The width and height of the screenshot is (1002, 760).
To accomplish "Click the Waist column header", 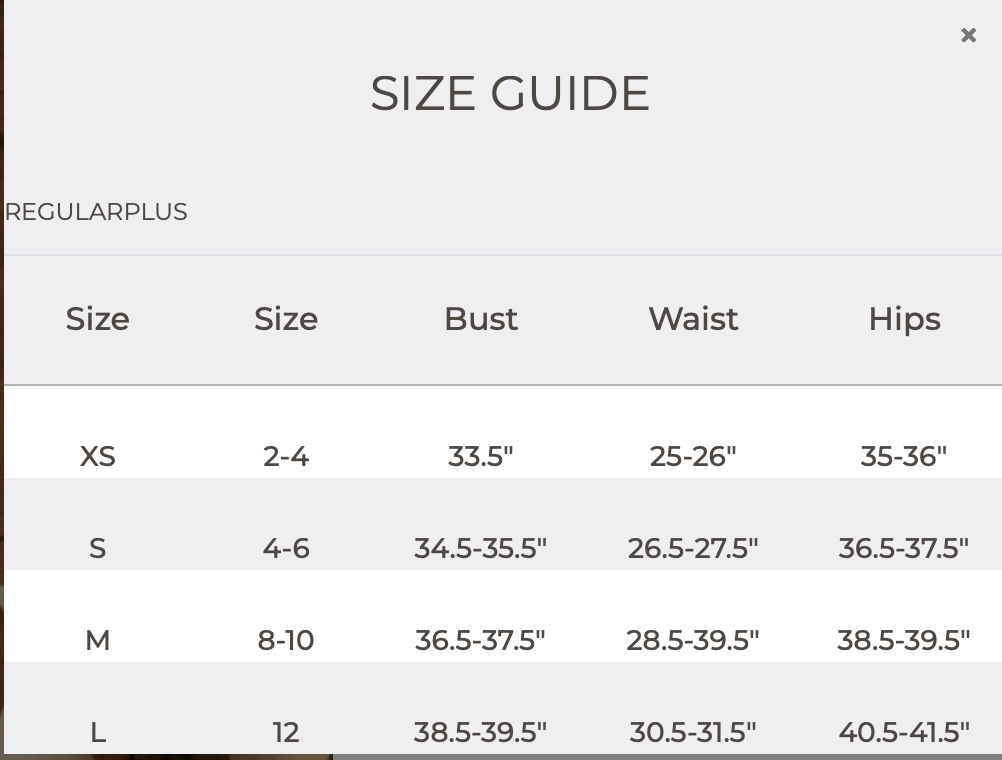I will pyautogui.click(x=693, y=319).
